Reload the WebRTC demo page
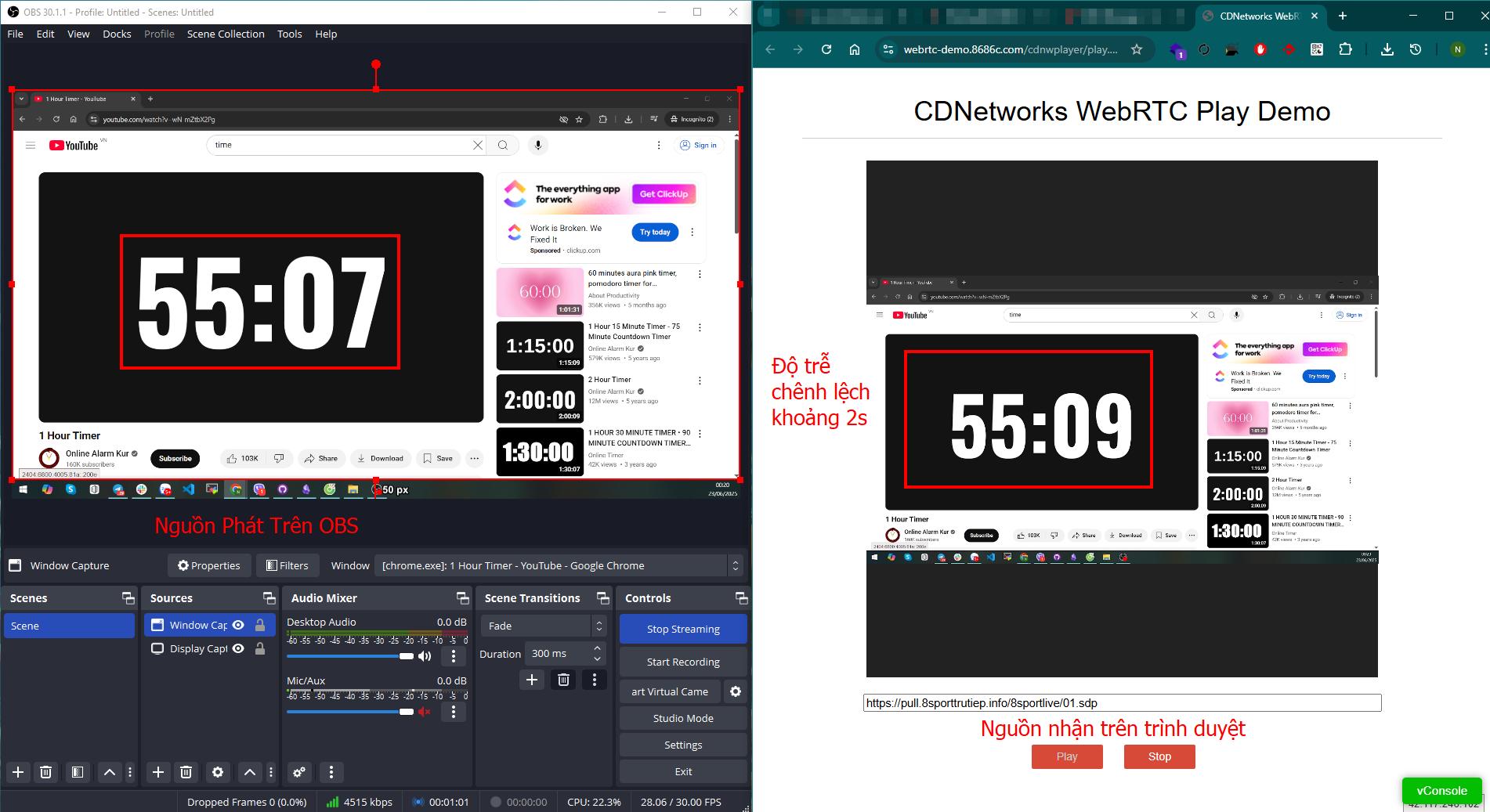This screenshot has height=812, width=1490. coord(826,49)
